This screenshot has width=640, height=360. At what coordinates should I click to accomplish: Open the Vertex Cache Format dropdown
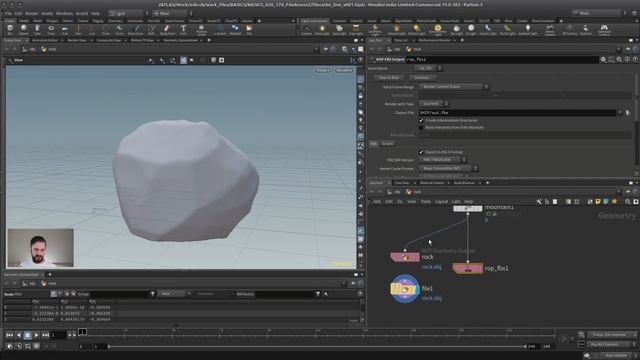(x=448, y=168)
